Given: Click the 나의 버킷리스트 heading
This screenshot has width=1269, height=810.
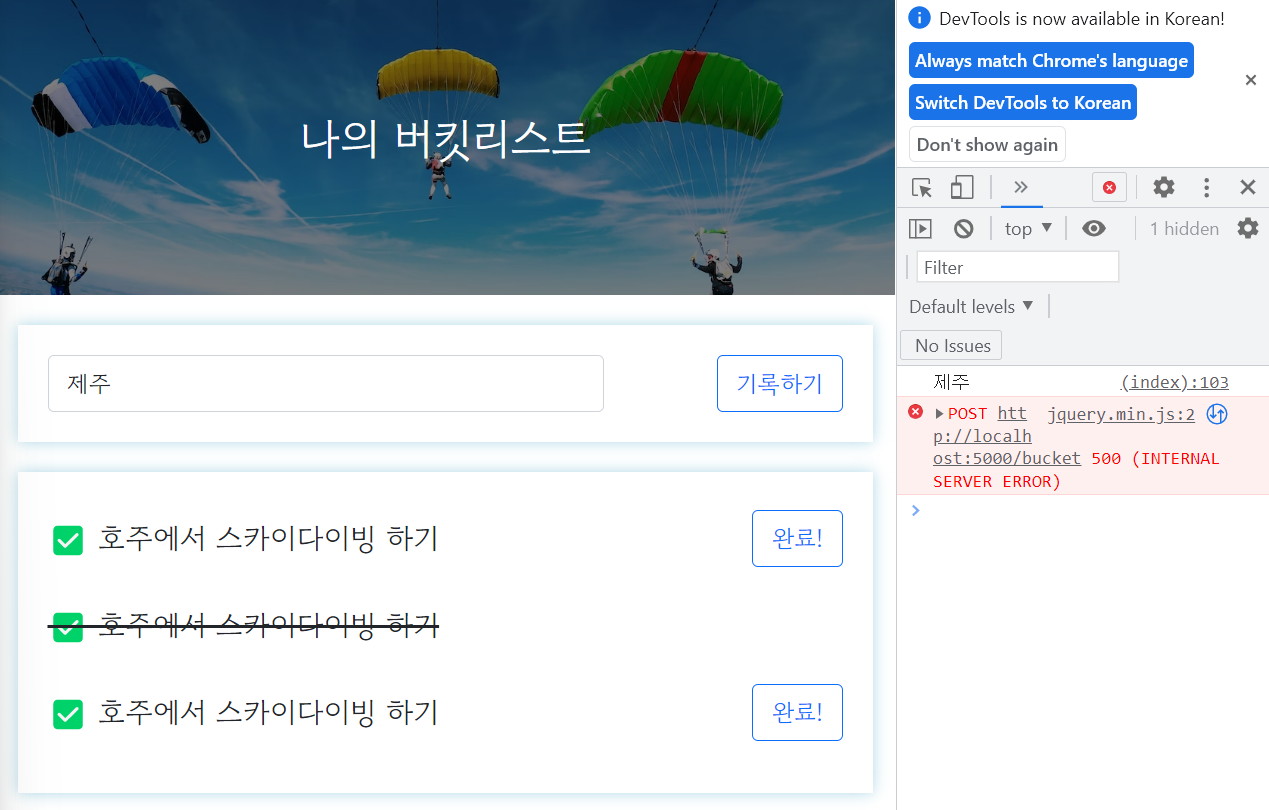Looking at the screenshot, I should [446, 138].
